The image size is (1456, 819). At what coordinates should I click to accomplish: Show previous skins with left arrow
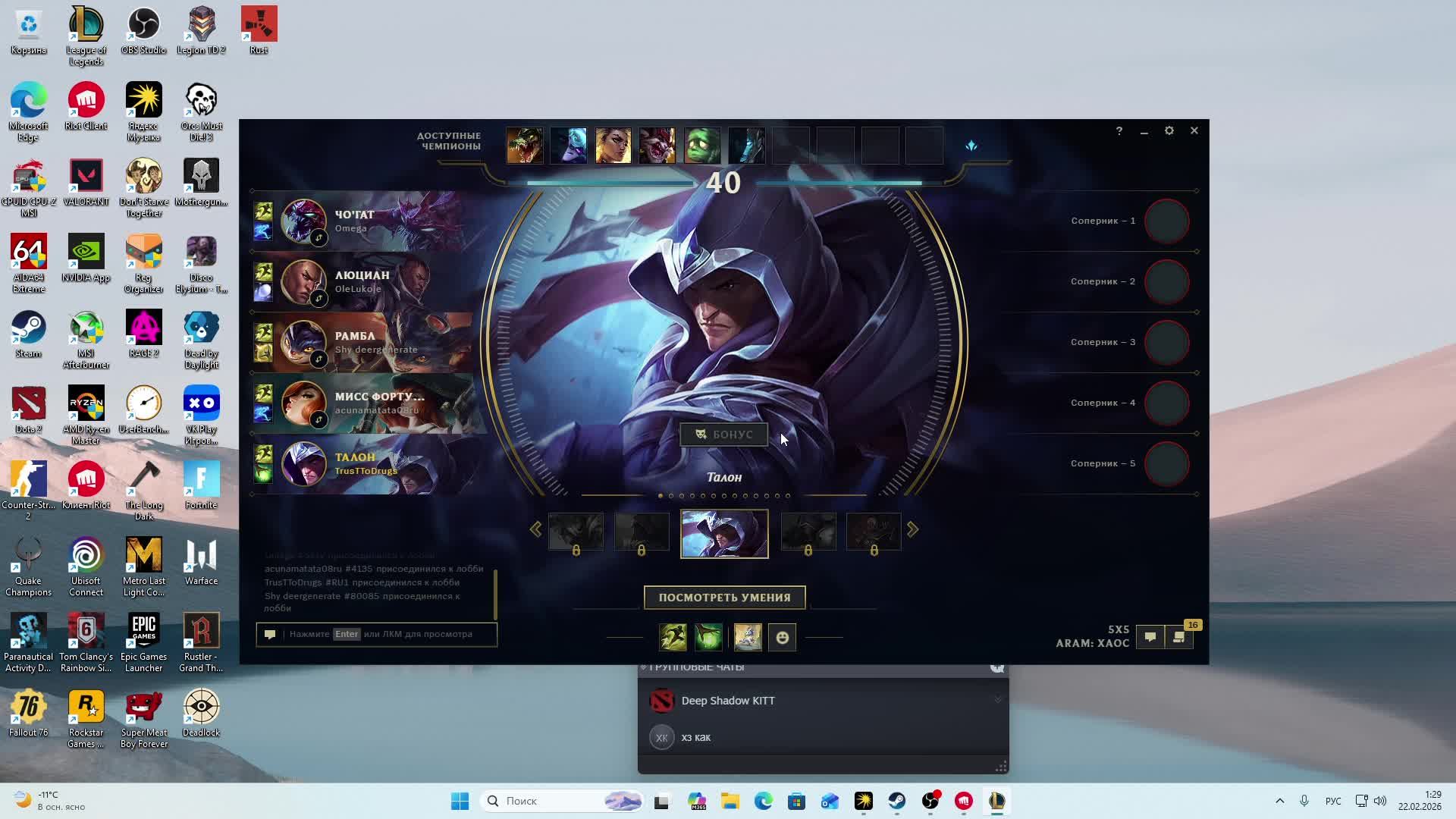click(x=535, y=529)
